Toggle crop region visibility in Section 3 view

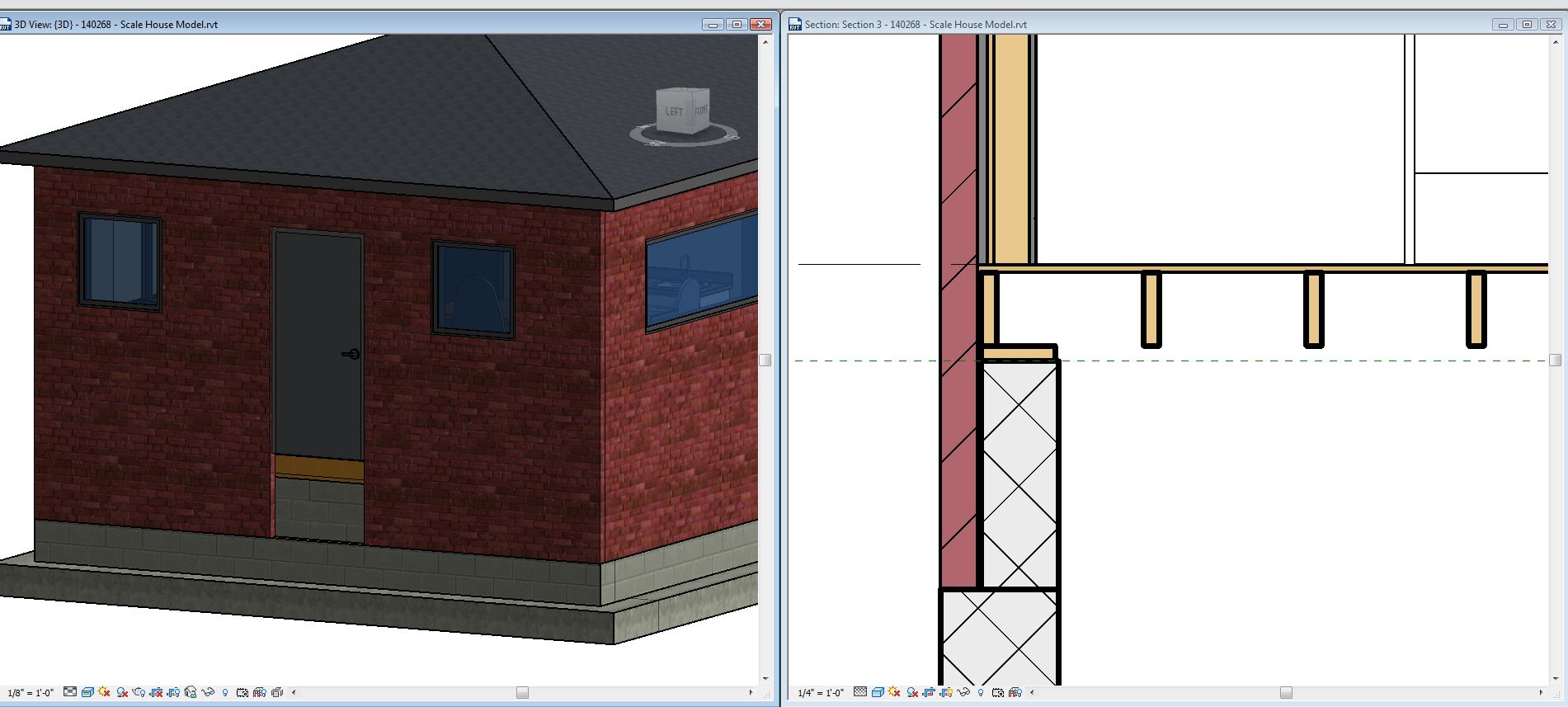[x=947, y=692]
